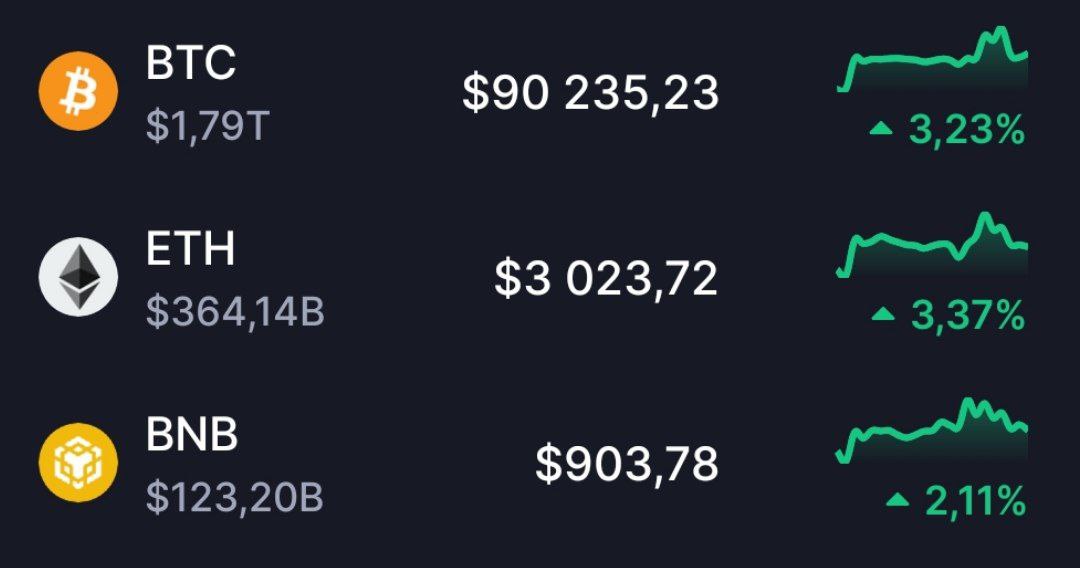Click the BTC market cap $1,79T
This screenshot has width=1080, height=568.
(208, 127)
